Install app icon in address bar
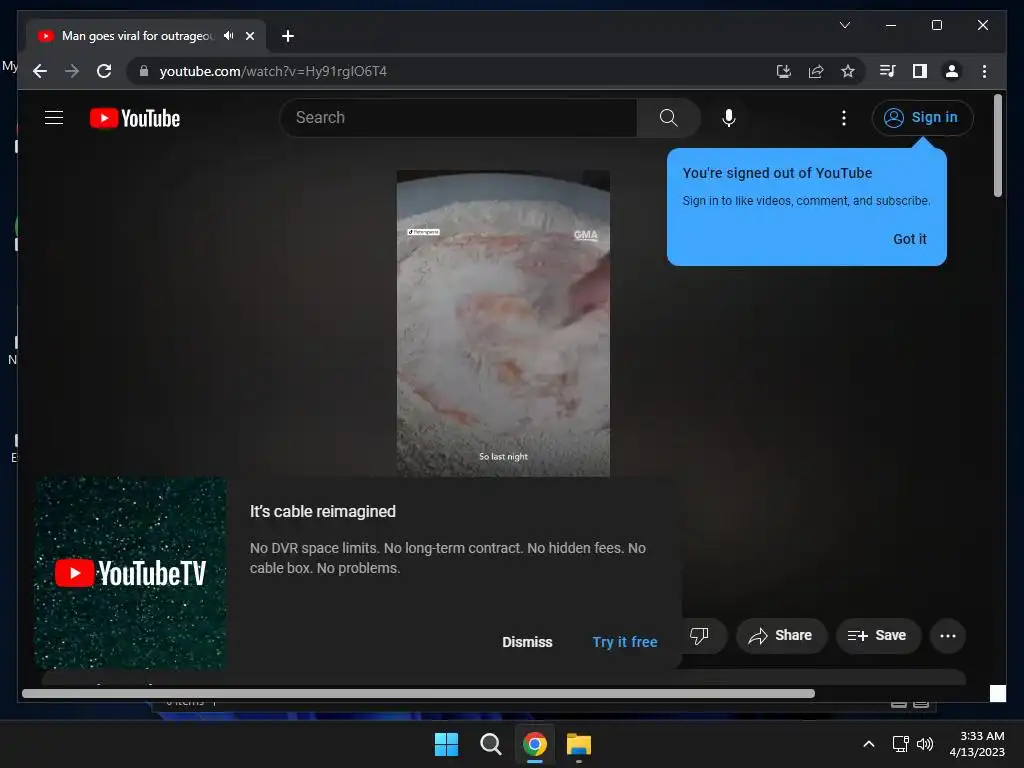 [x=784, y=71]
